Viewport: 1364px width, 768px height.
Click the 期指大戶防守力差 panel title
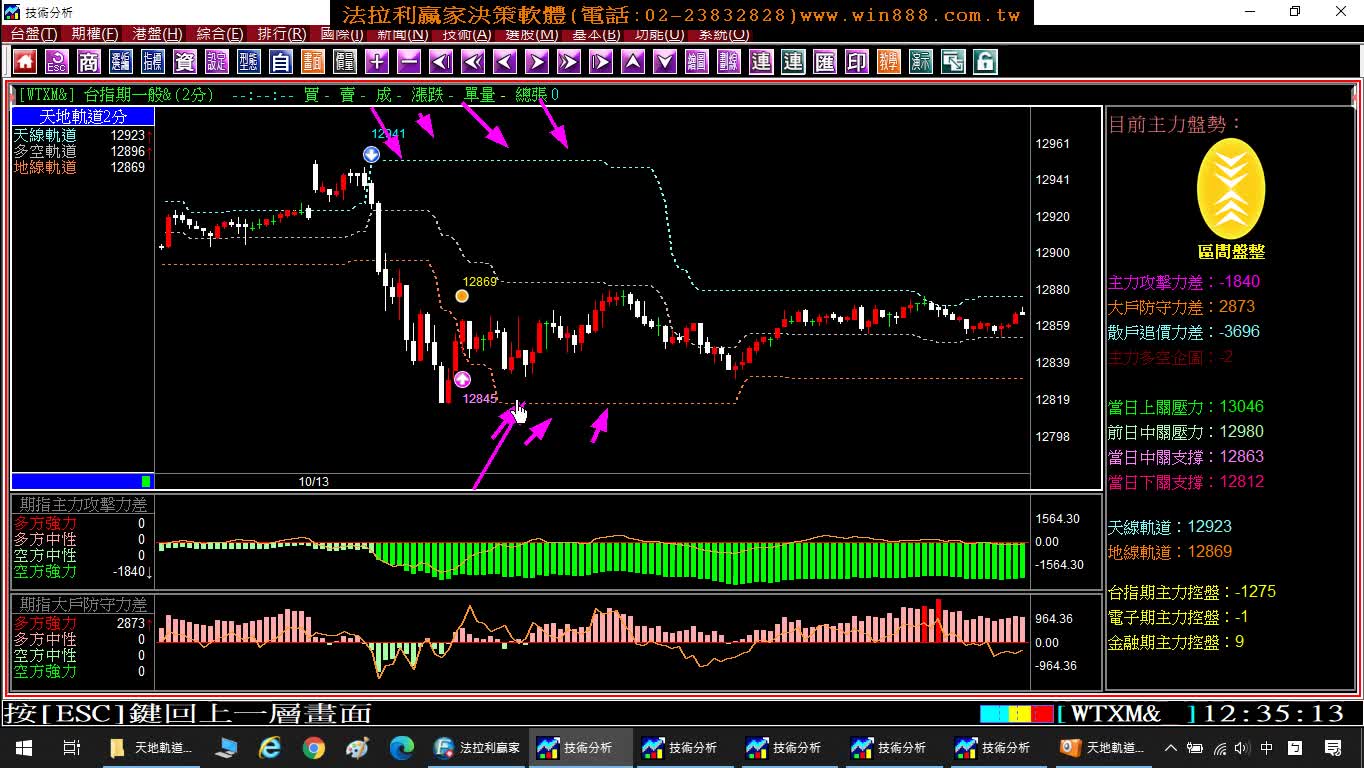point(83,604)
